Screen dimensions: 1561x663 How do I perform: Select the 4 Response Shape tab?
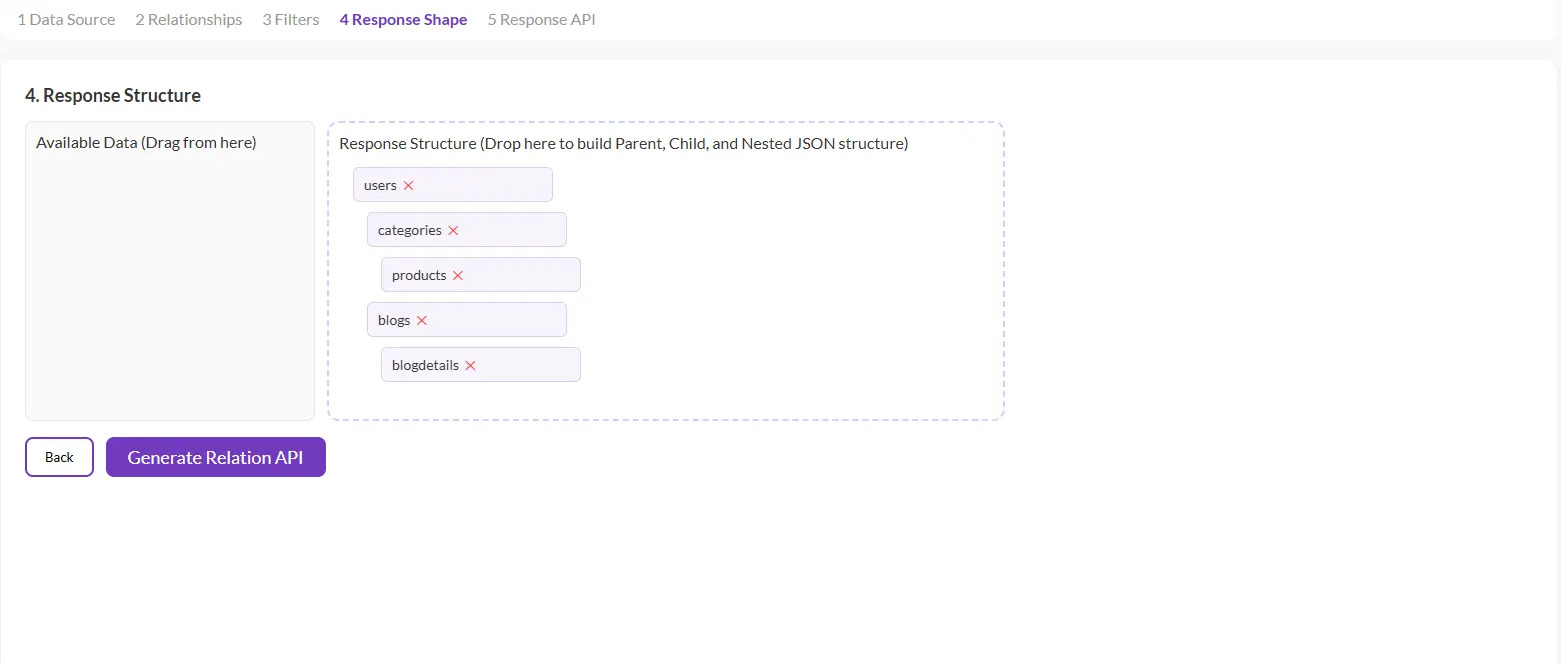[403, 20]
